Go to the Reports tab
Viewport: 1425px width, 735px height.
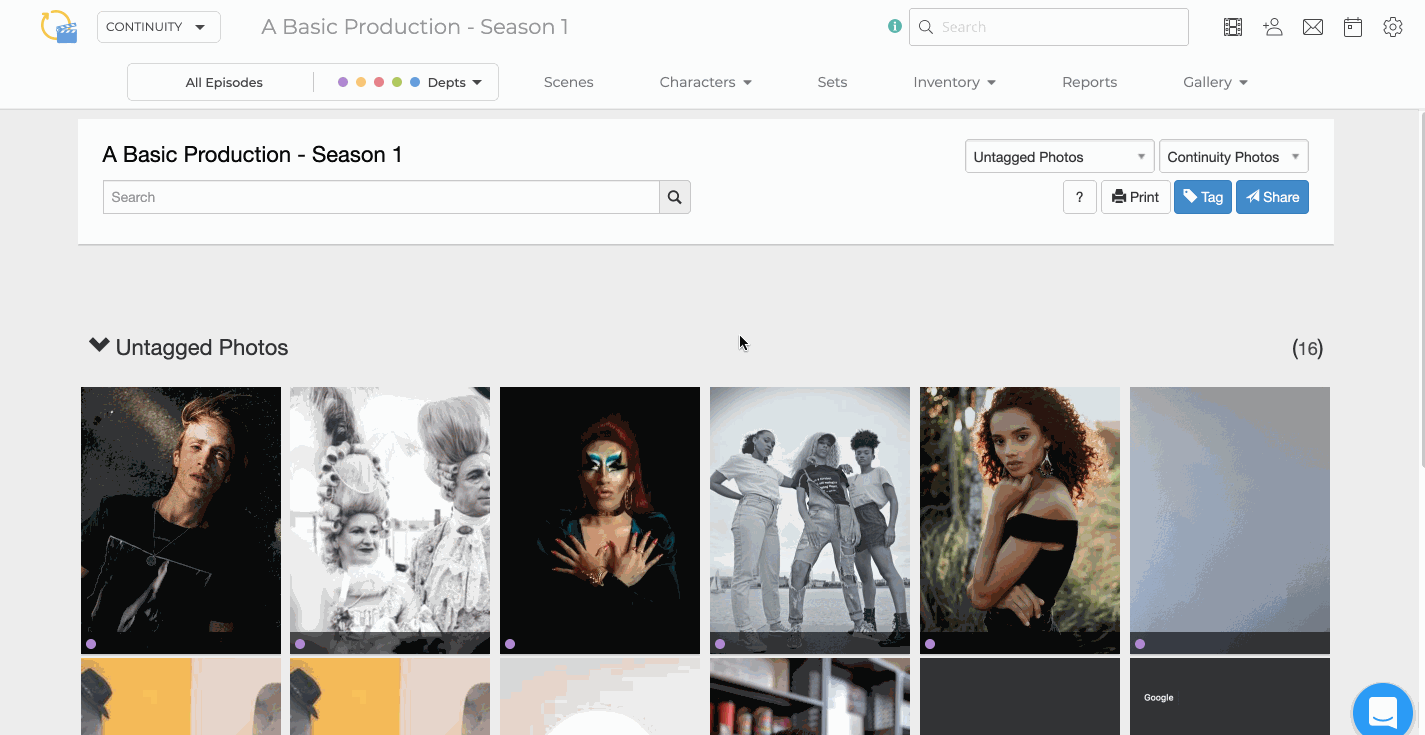1089,82
